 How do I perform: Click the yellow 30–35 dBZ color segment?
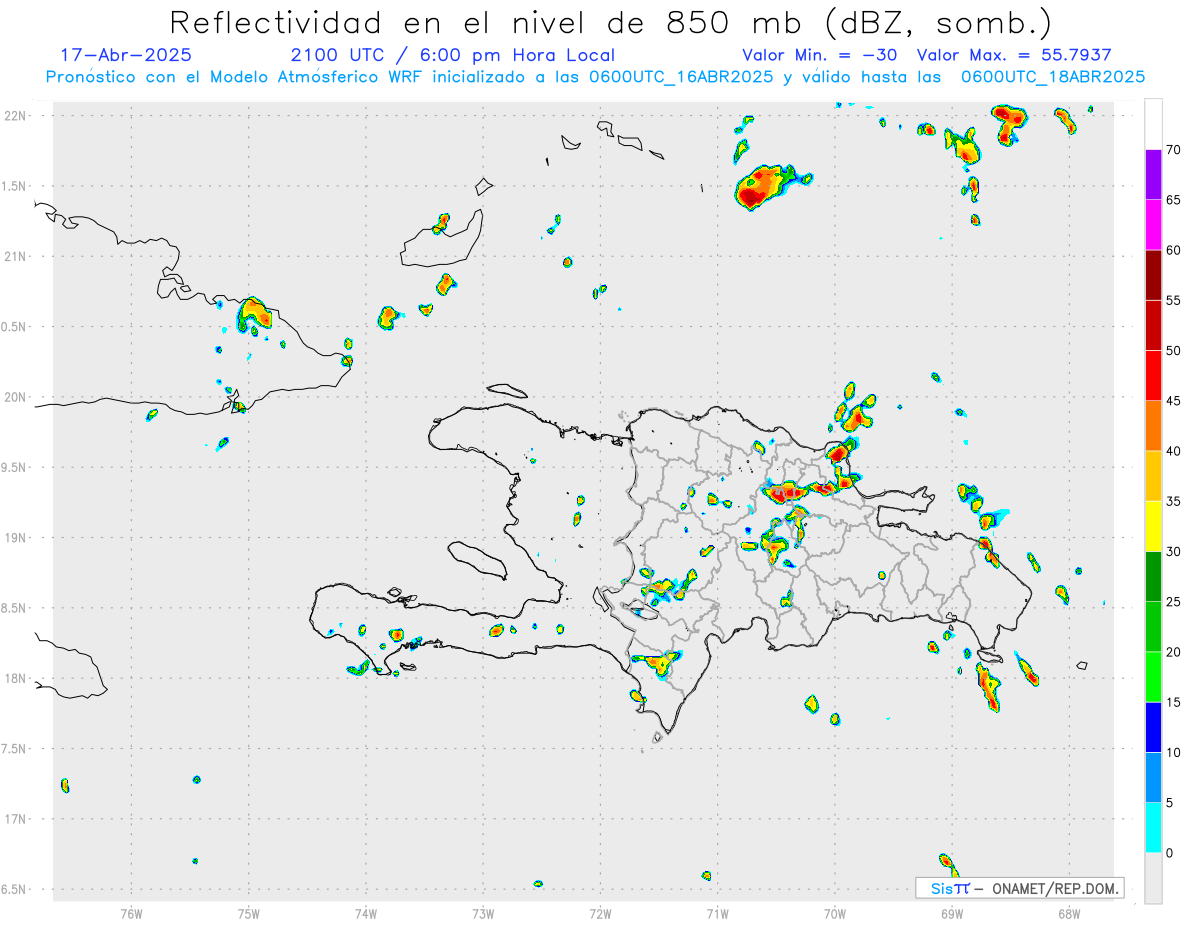point(1153,526)
